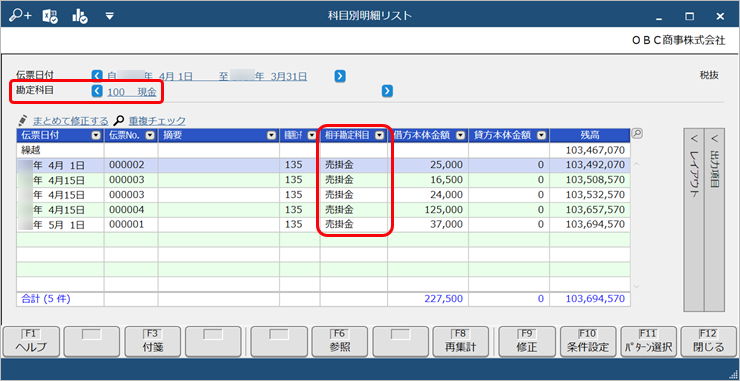
Task: Click the debit amount 125,000
Action: point(444,210)
